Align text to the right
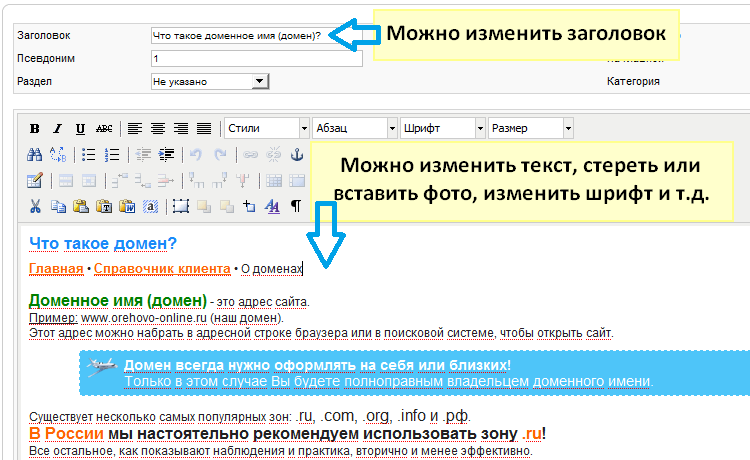750x460 pixels. (181, 128)
